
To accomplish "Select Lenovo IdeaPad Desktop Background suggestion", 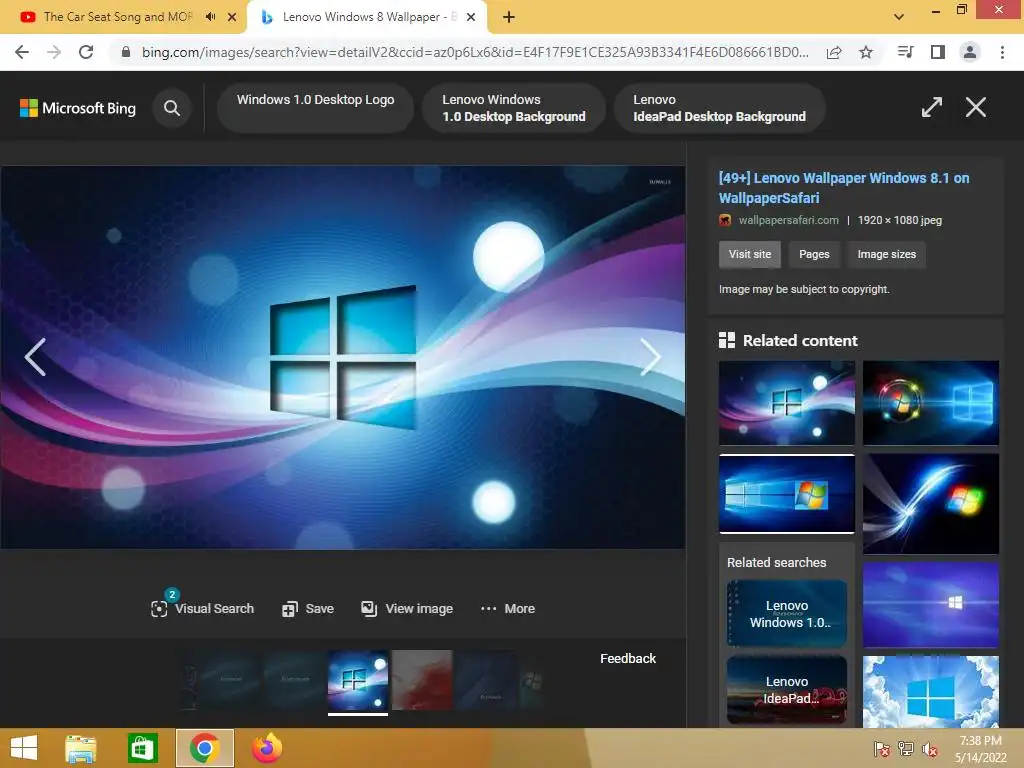I will [x=719, y=108].
